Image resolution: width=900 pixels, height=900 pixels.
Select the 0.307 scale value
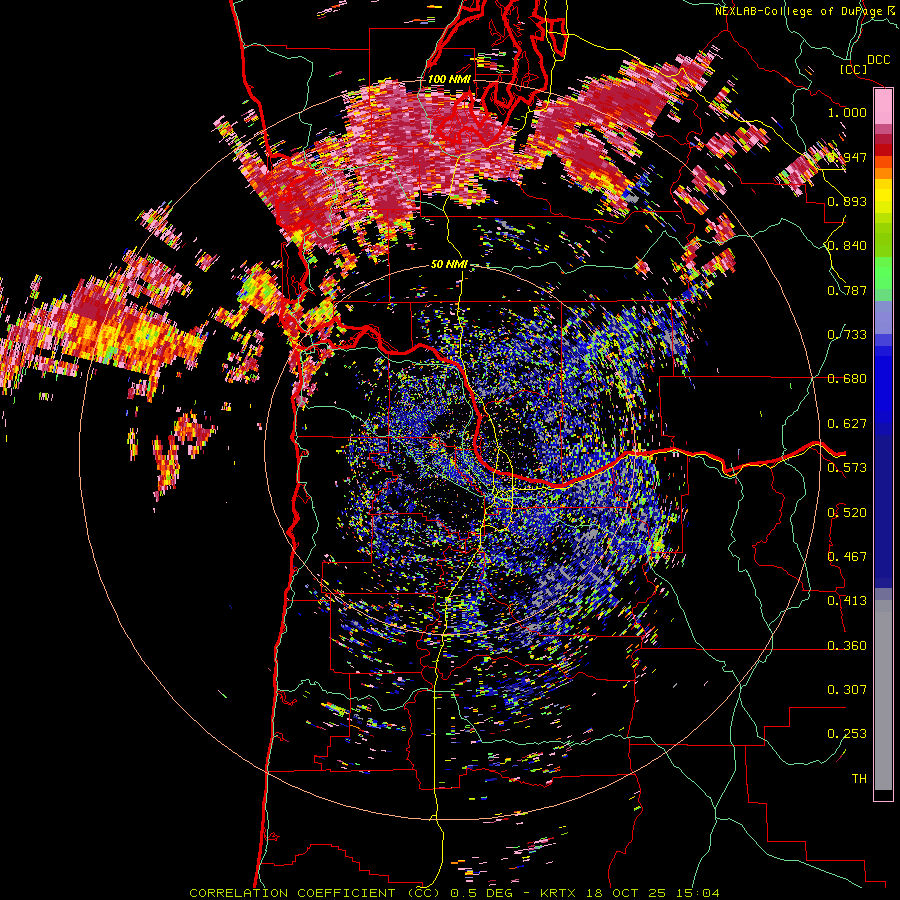[847, 690]
